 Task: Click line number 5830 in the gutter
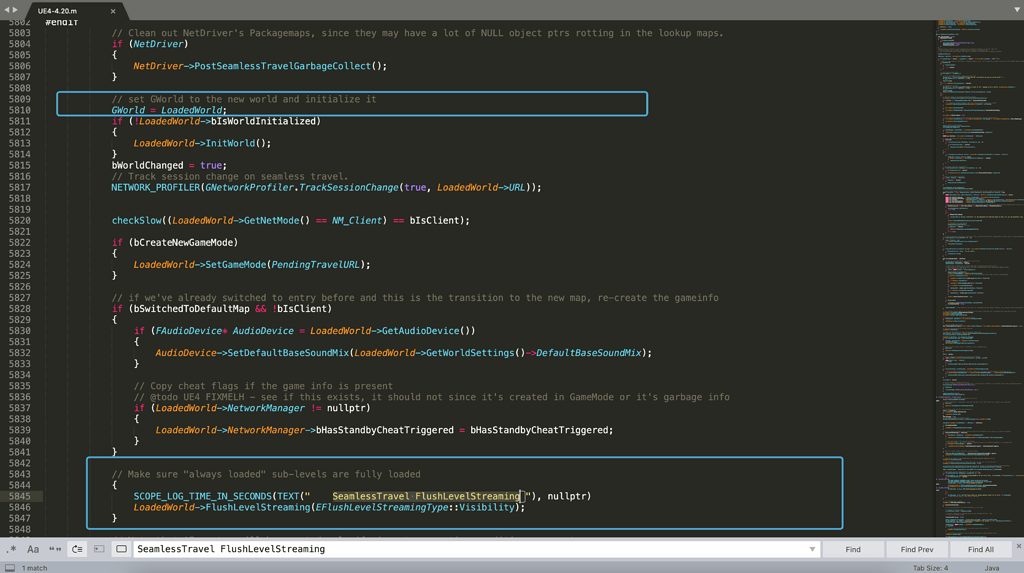(20, 331)
